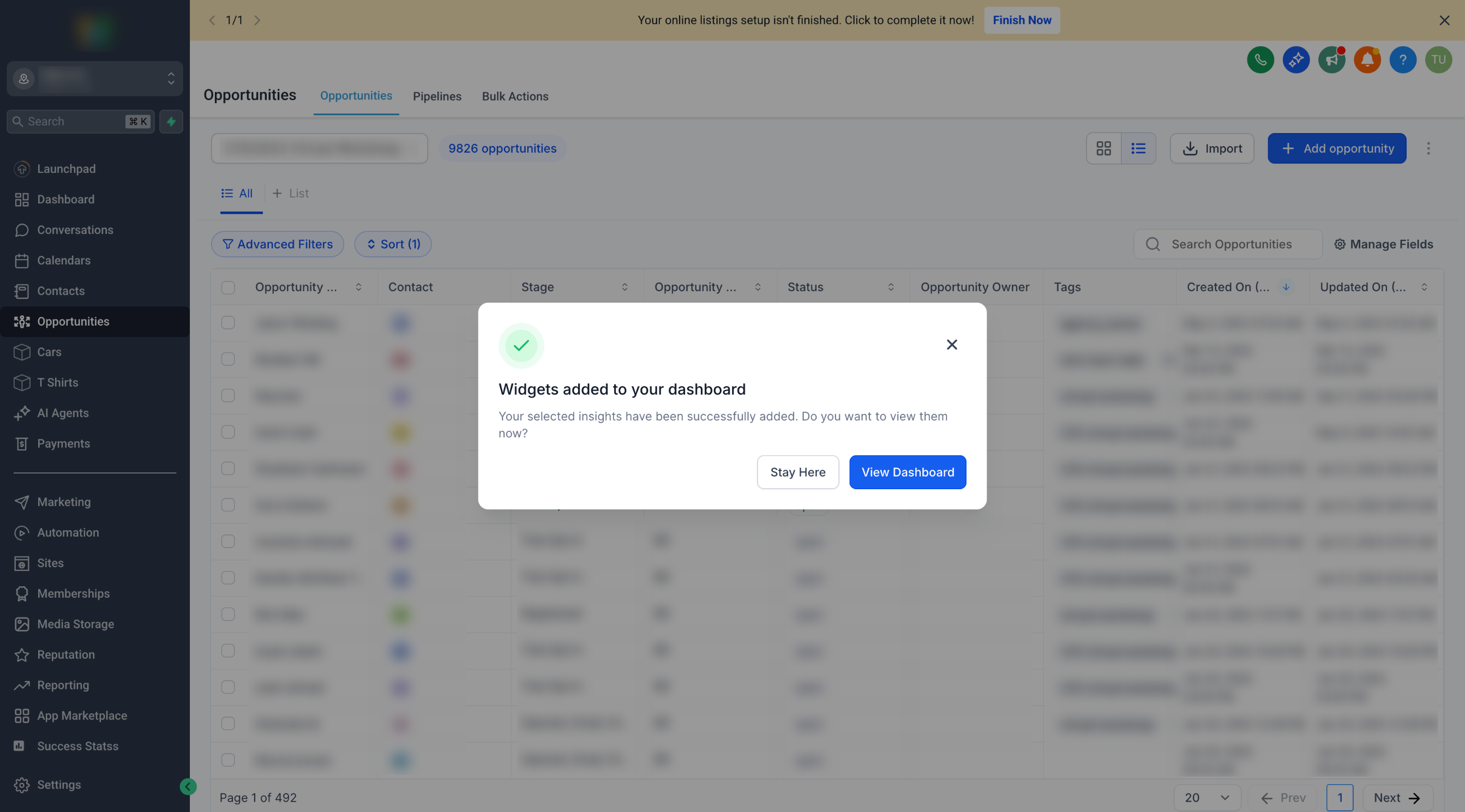Toggle the select-all header checkbox
Screen dimensions: 1465x812
pos(228,288)
